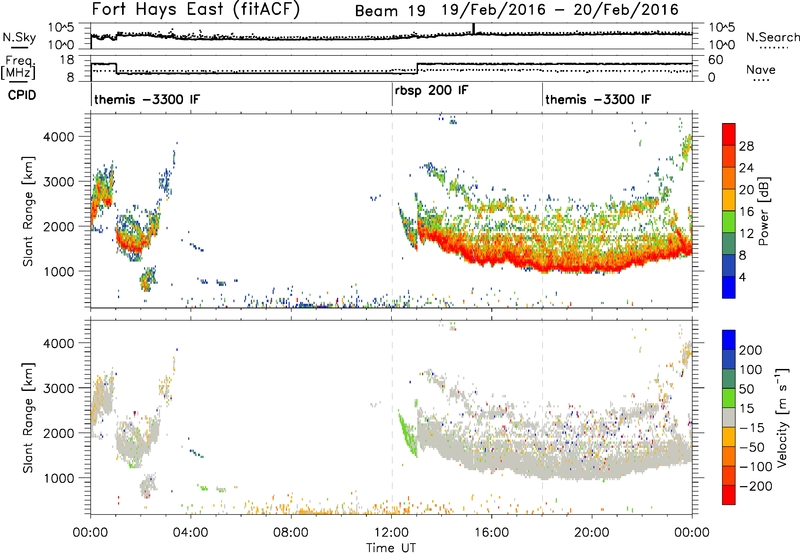Click the 'Beam 19' label
This screenshot has width=800, height=554.
[390, 11]
